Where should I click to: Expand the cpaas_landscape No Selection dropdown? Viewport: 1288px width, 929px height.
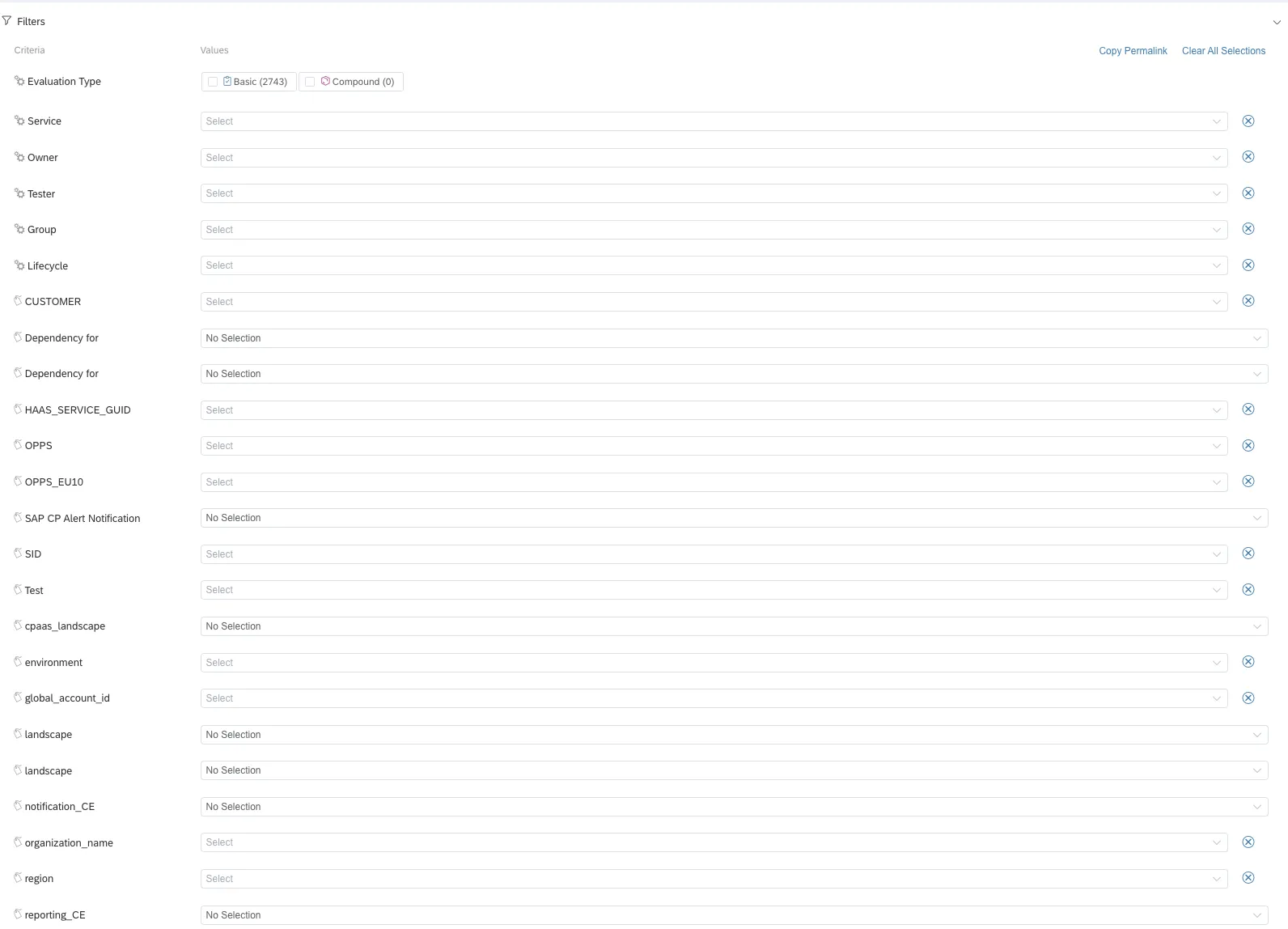pyautogui.click(x=733, y=626)
